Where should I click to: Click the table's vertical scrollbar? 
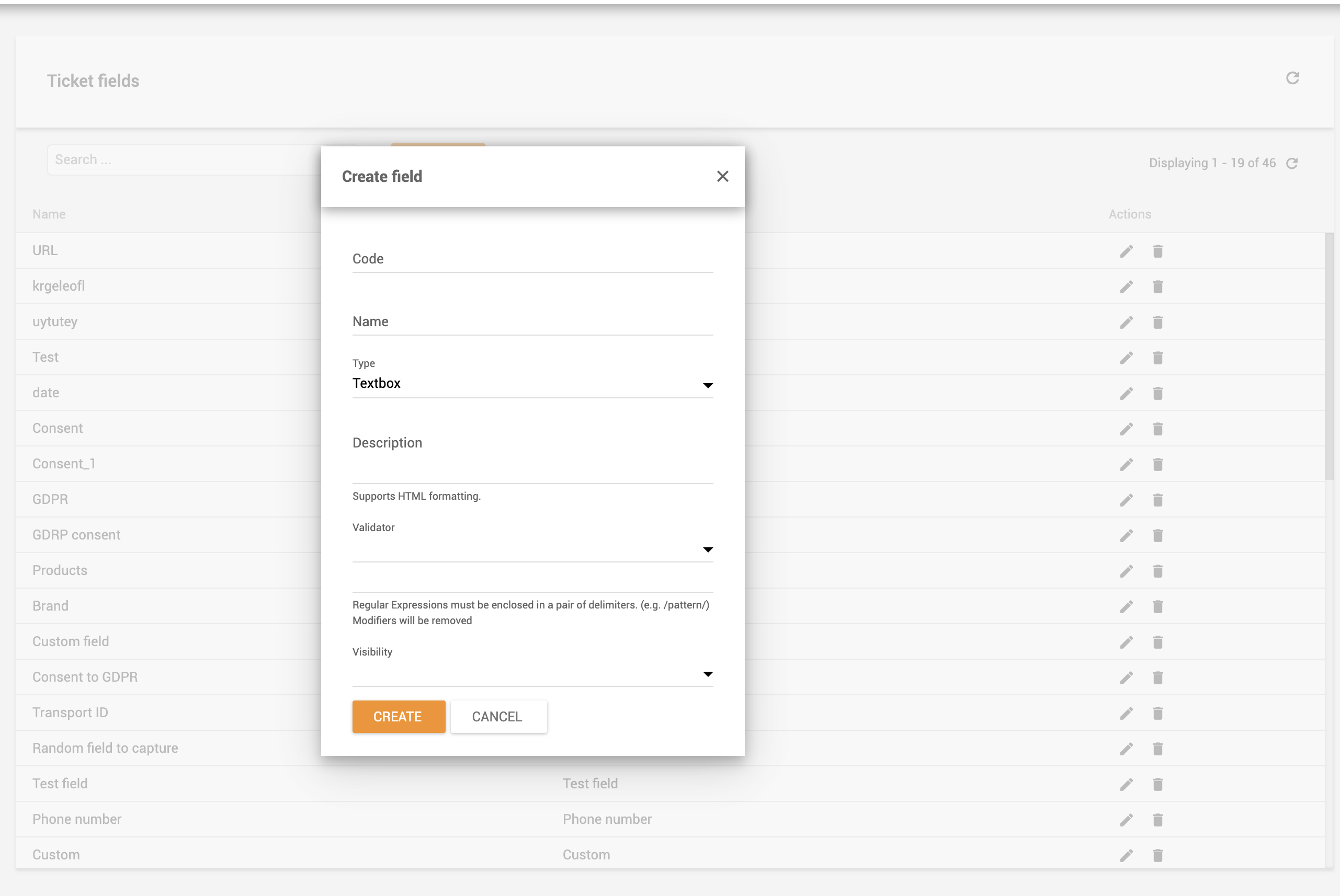tap(1329, 357)
